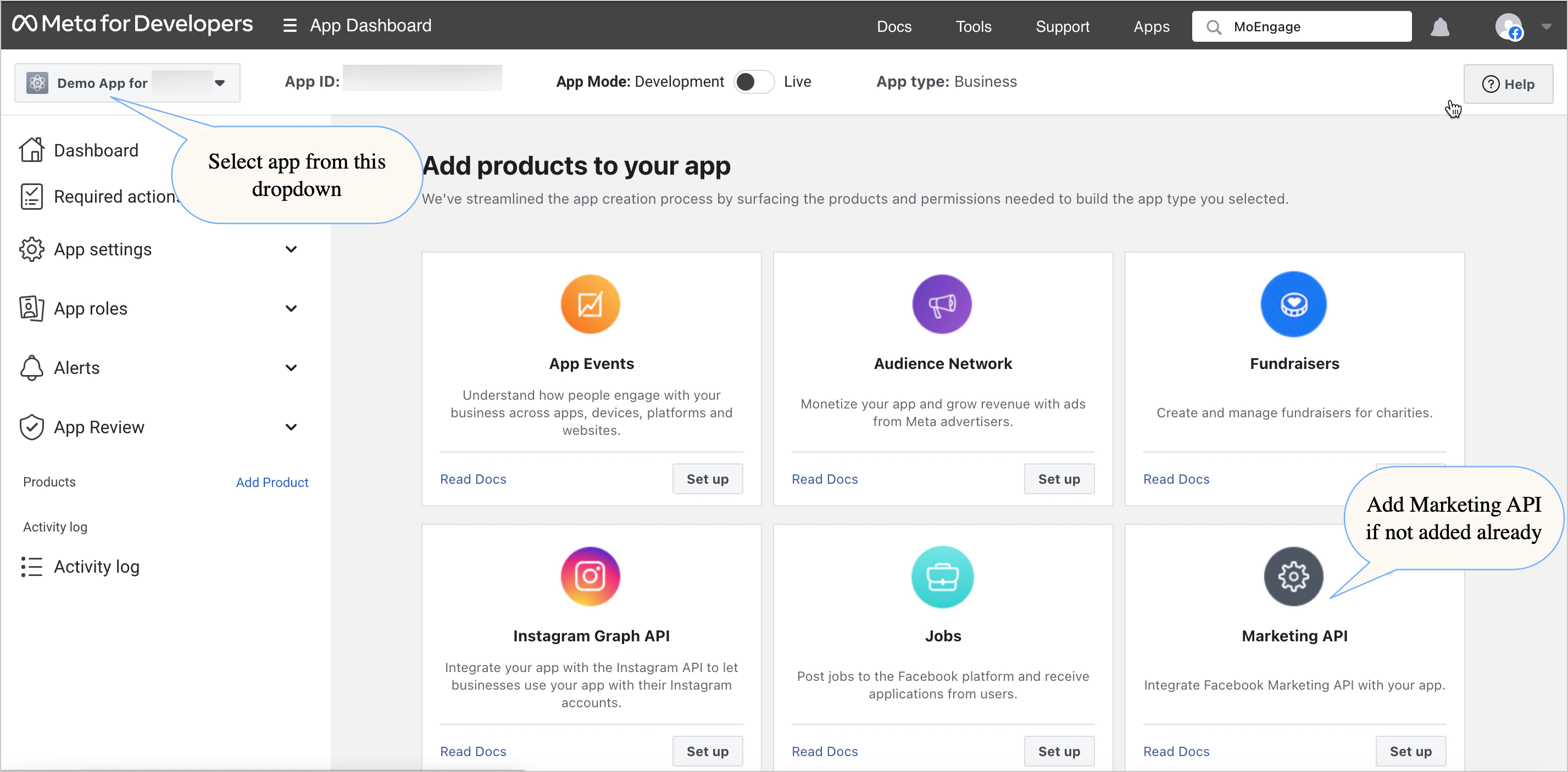1568x772 pixels.
Task: Click Set up under Marketing API
Action: point(1410,751)
